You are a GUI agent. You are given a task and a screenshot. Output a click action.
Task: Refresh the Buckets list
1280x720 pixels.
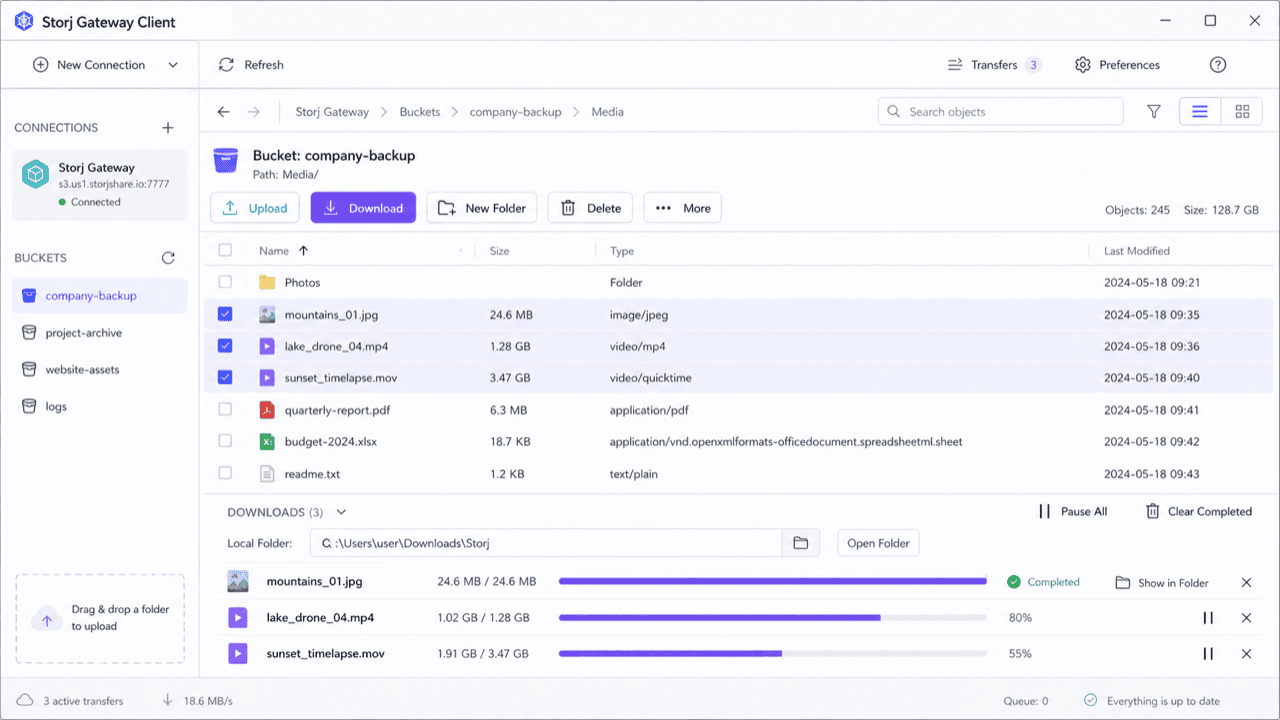coord(168,258)
